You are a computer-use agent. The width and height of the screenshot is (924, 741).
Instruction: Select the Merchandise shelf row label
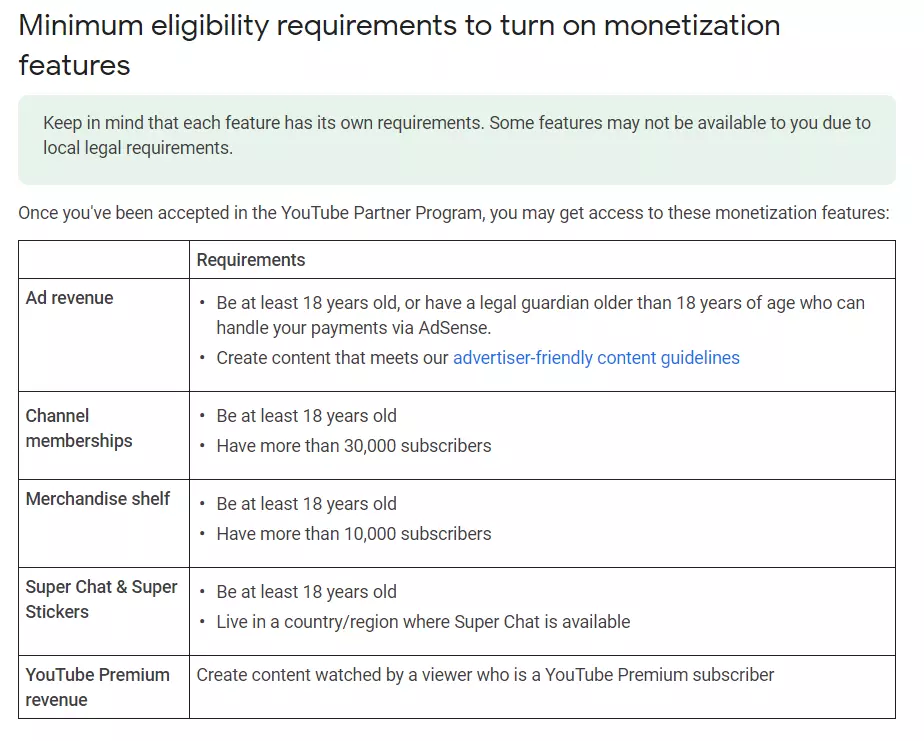pyautogui.click(x=98, y=499)
